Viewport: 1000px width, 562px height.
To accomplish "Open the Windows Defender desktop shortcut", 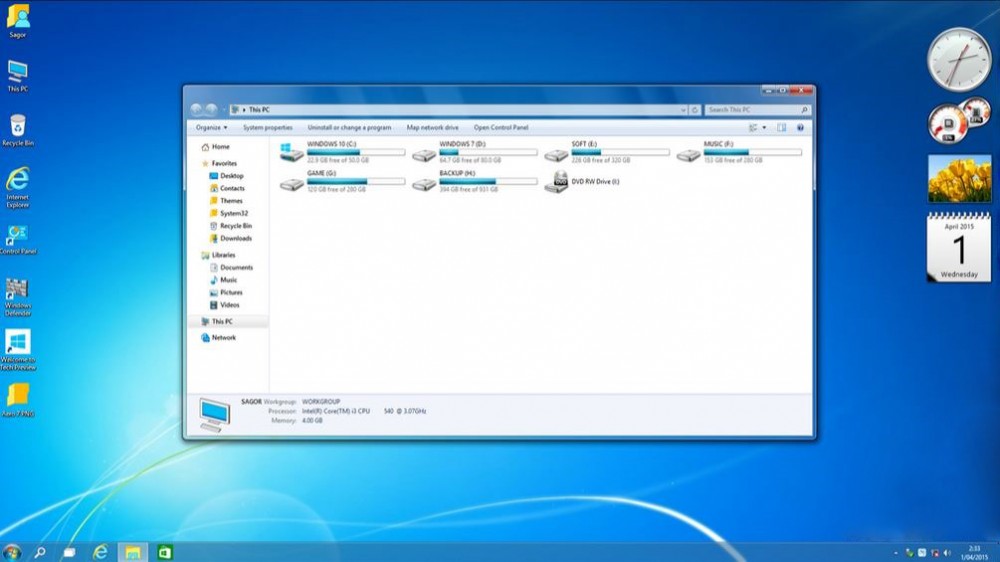I will 17,291.
